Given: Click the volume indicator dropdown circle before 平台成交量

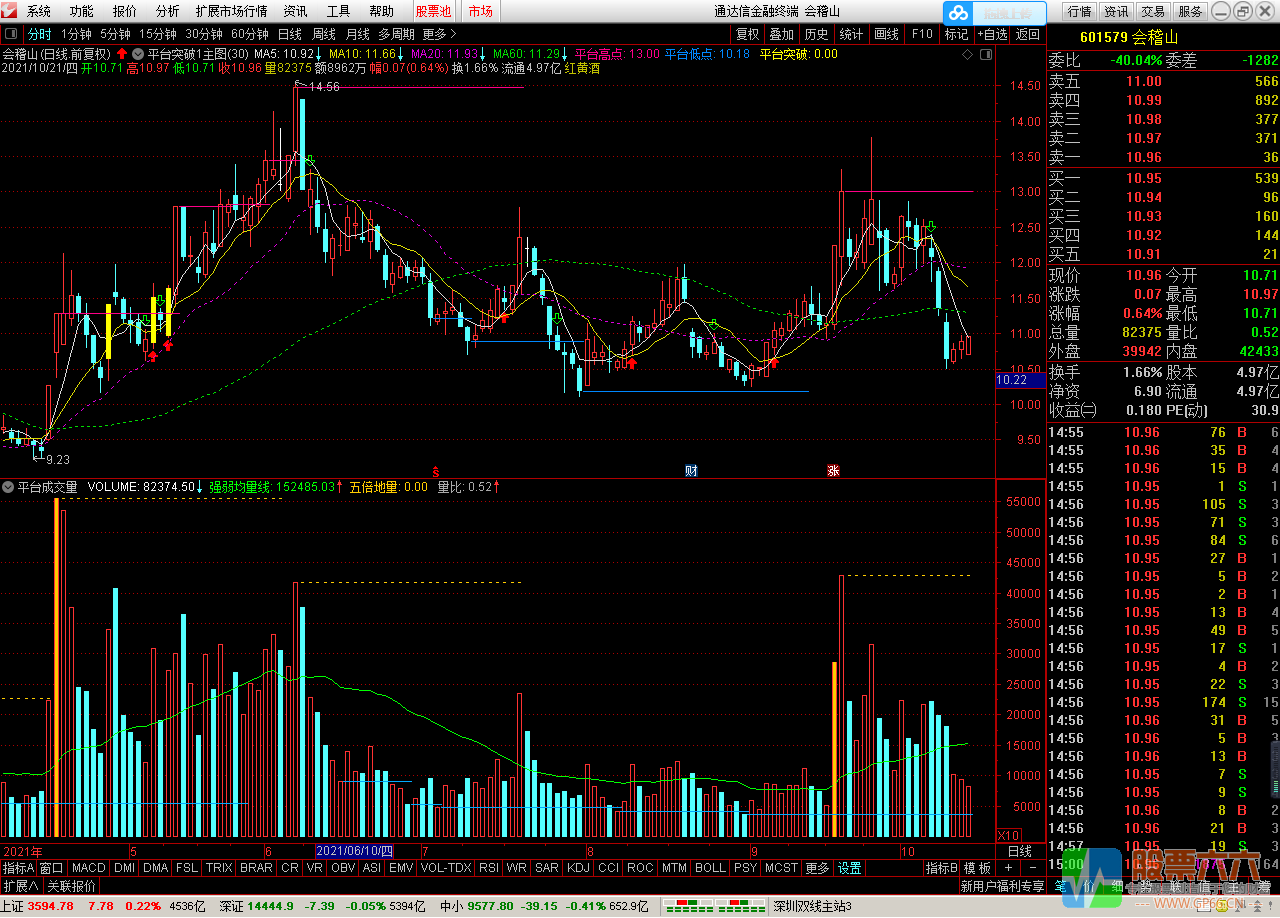Looking at the screenshot, I should [8, 487].
